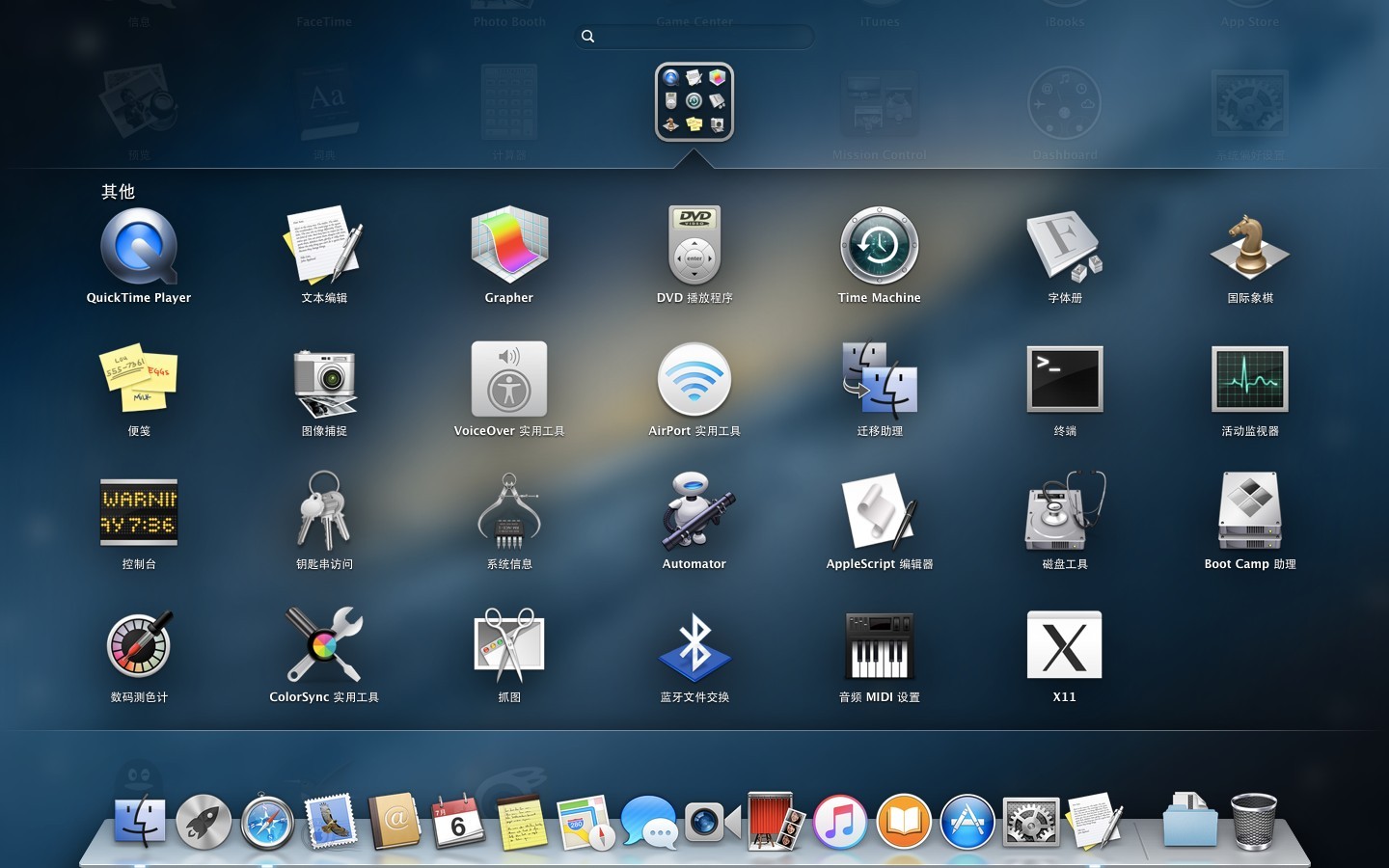The image size is (1389, 868).
Task: Open the Trash in the Dock
Action: tap(1254, 822)
